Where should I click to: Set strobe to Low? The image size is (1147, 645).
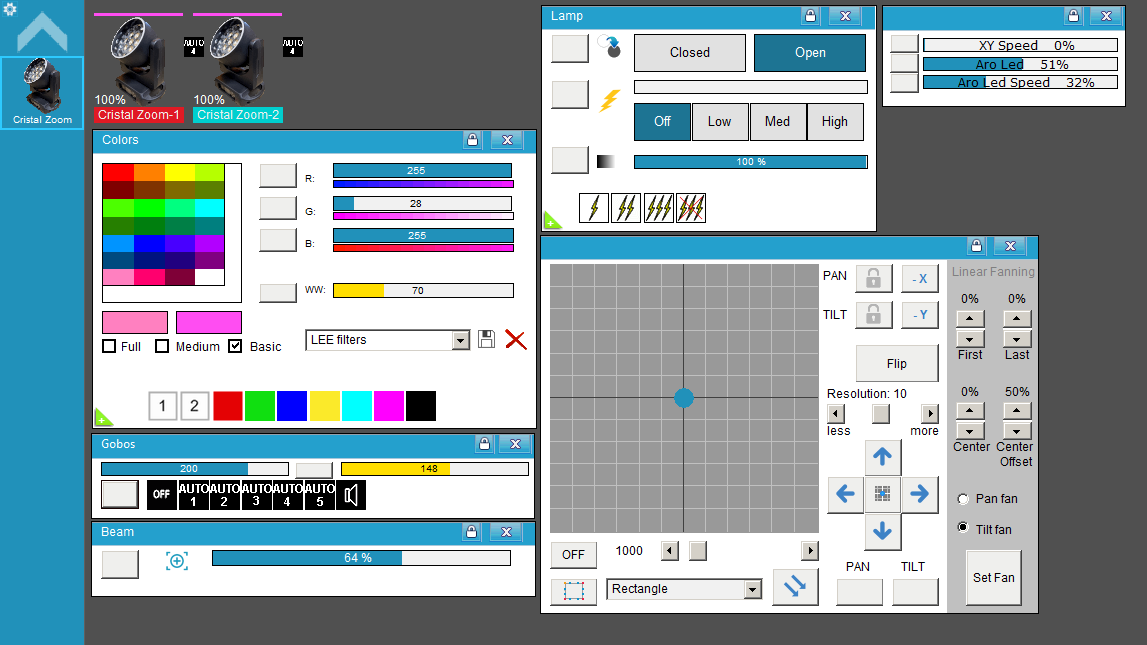click(719, 121)
